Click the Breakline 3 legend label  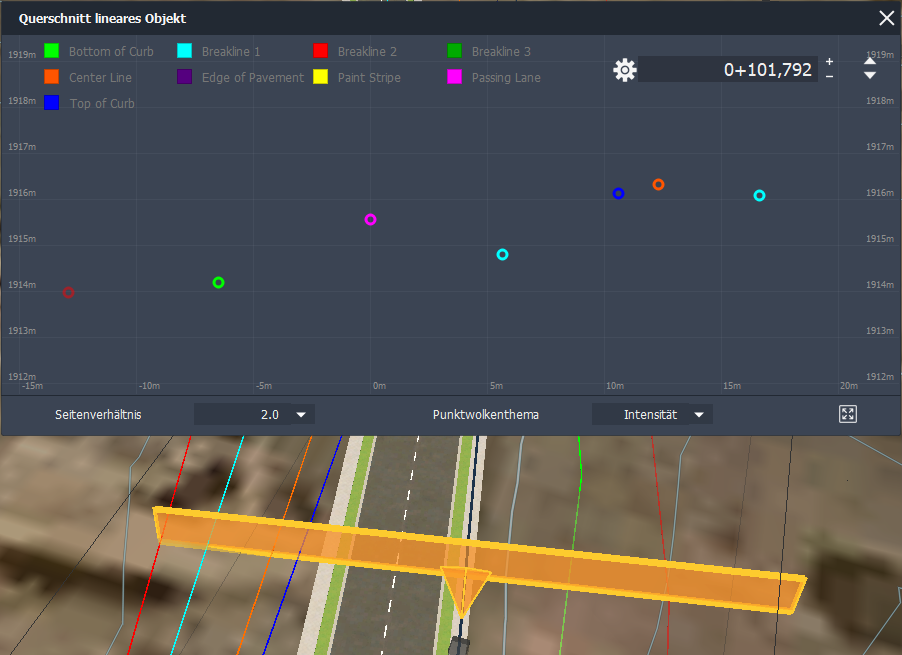point(501,51)
